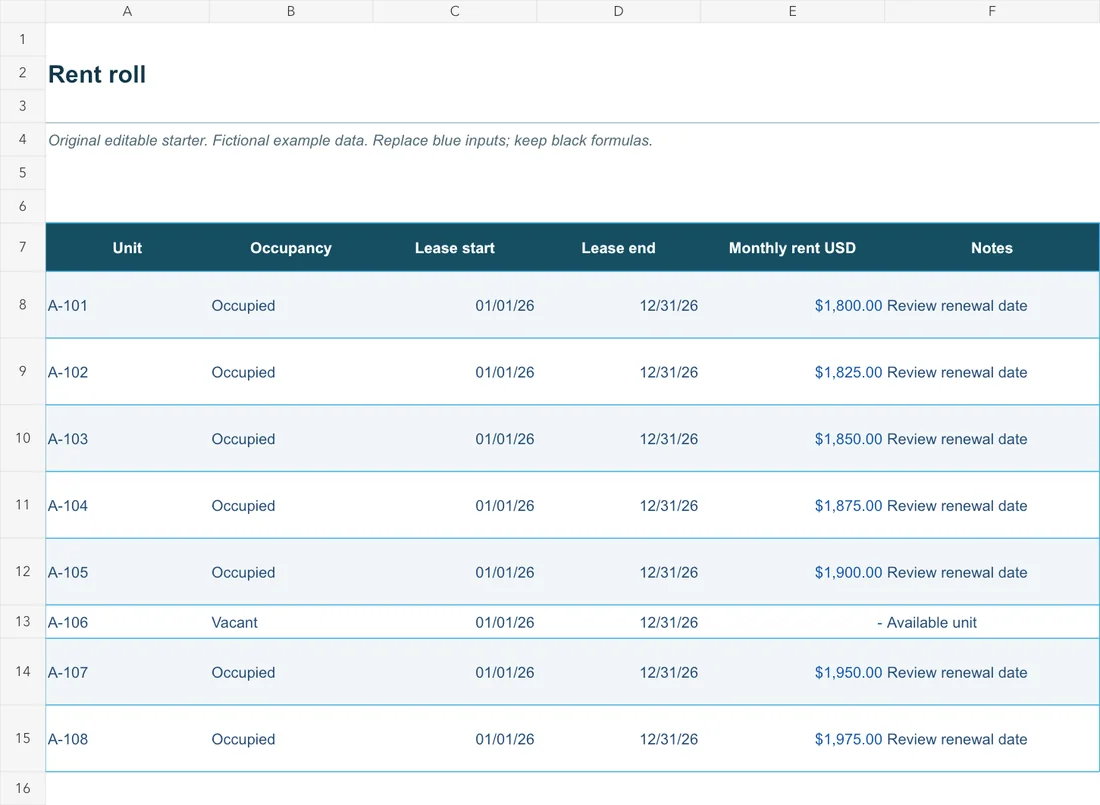Click the italic "Original editable starter" note
This screenshot has height=805, width=1100.
350,140
